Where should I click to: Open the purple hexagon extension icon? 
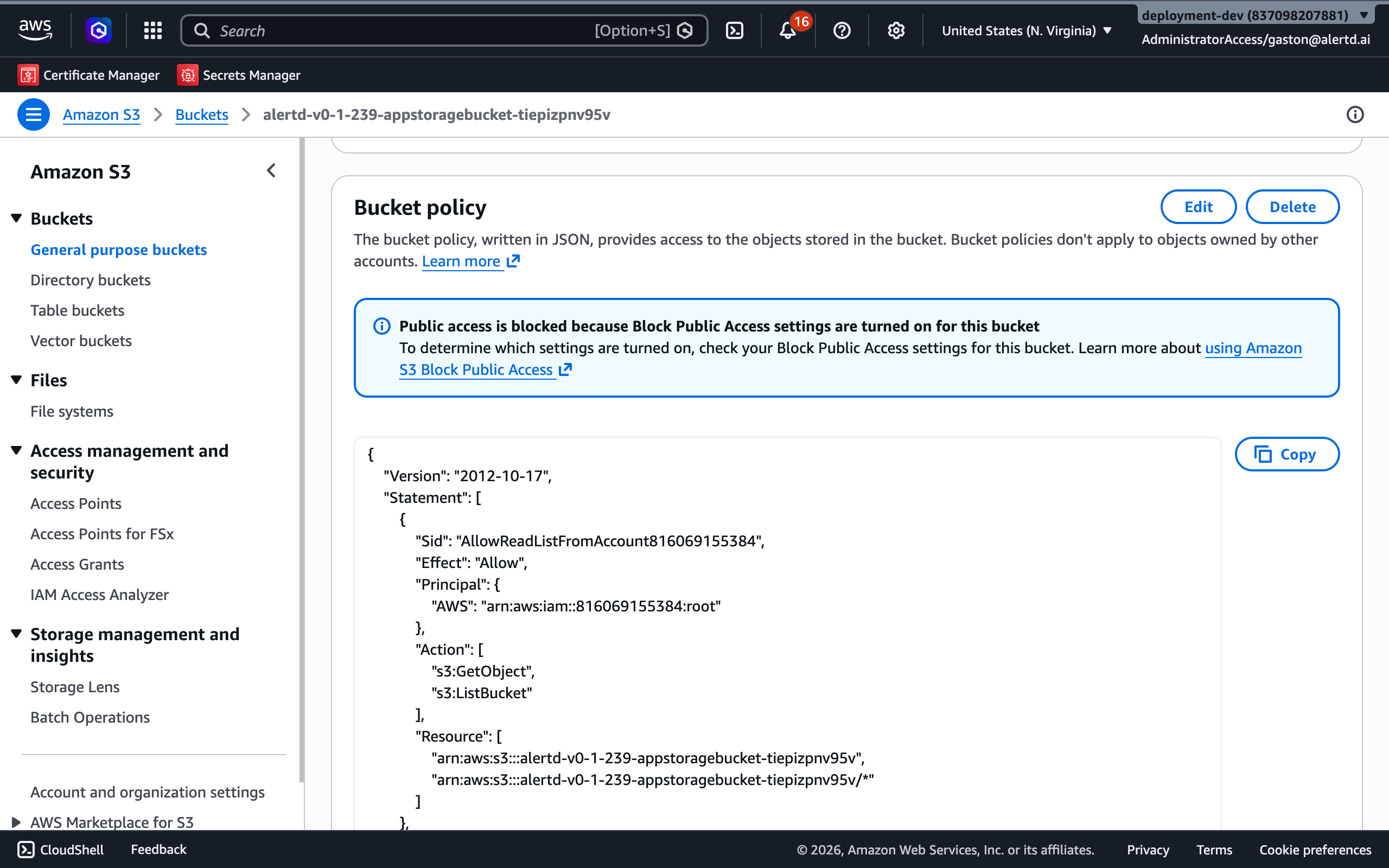click(99, 30)
